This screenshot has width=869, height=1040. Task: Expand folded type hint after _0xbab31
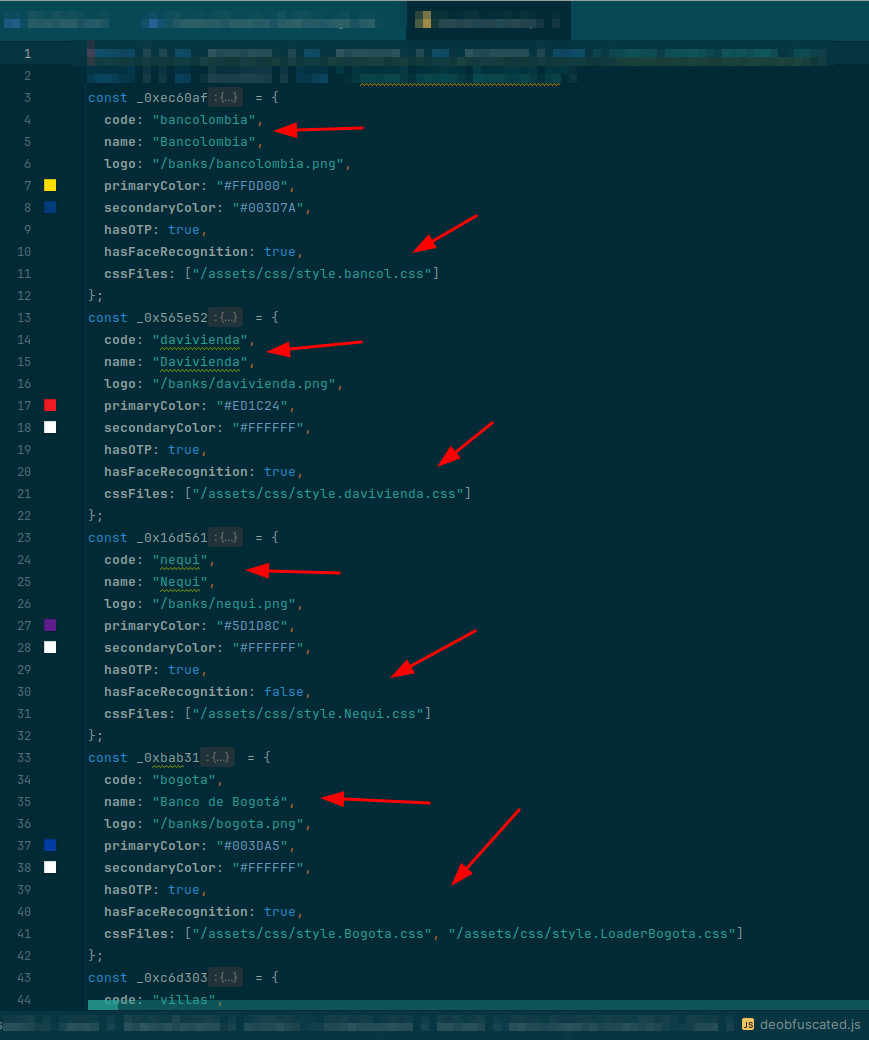tap(218, 757)
